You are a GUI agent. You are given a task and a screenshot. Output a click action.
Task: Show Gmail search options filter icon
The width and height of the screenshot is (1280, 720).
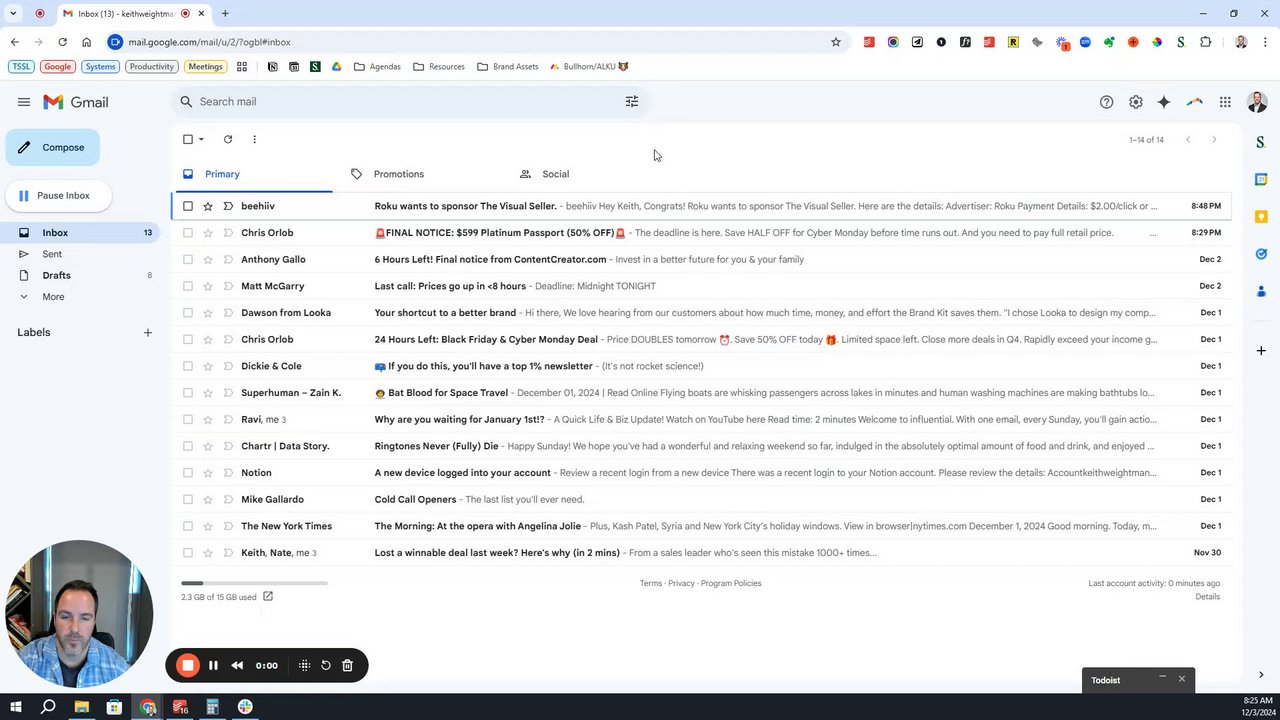click(632, 101)
